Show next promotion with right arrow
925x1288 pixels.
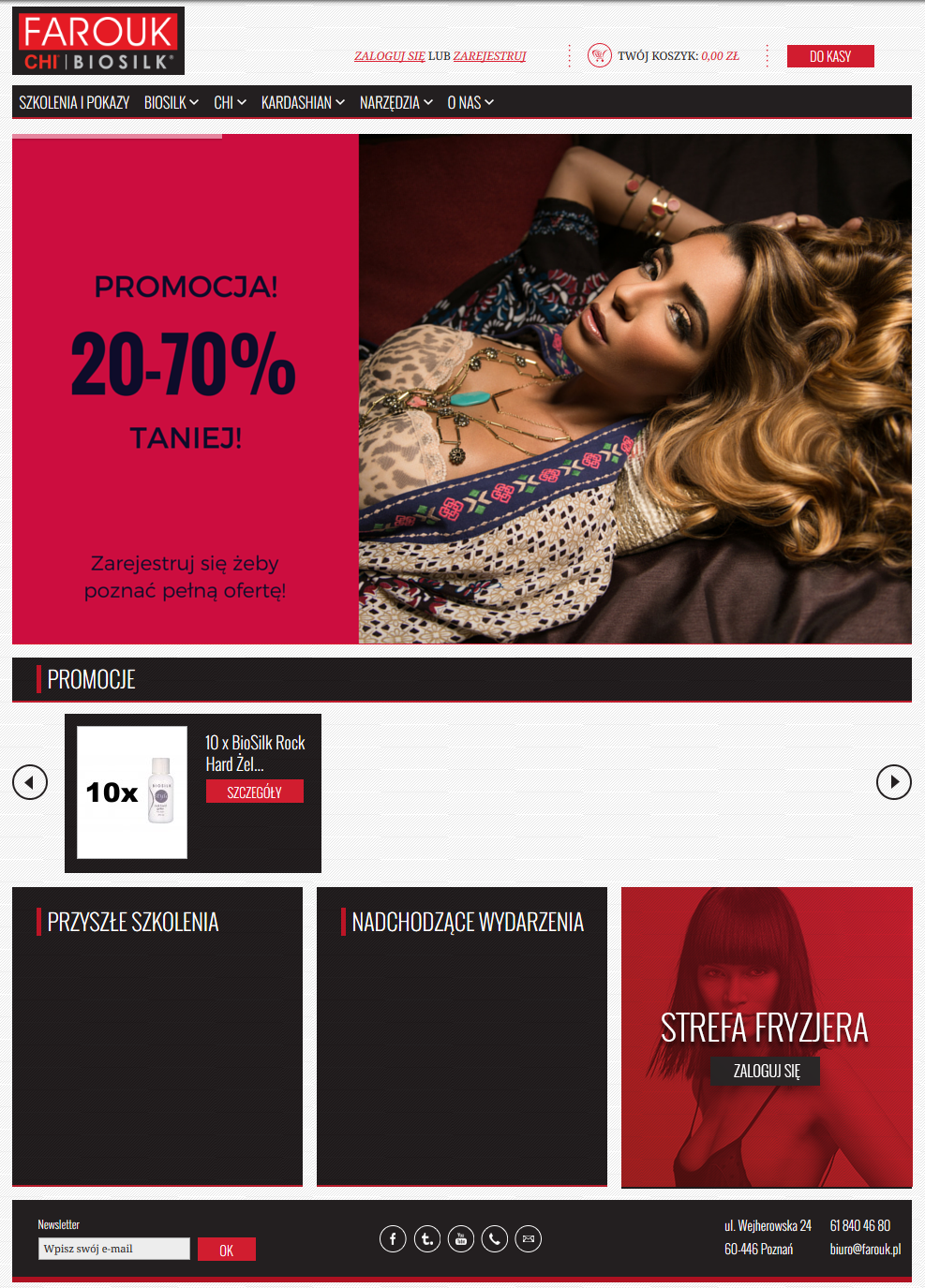tap(893, 782)
